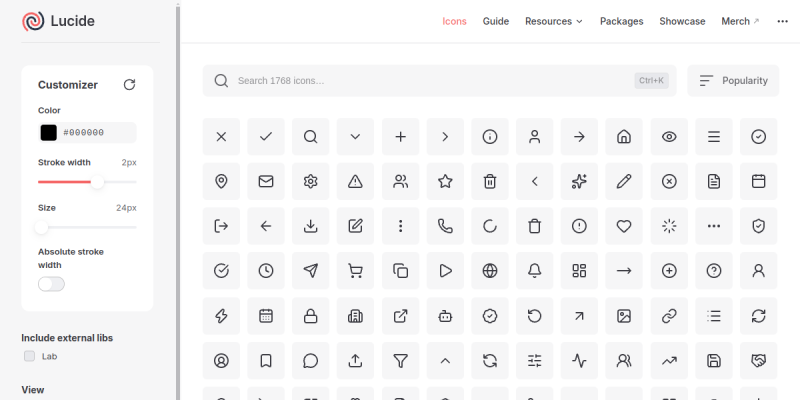Screen dimensions: 800x400
Task: Select the lightning bolt zap icon
Action: coord(221,316)
